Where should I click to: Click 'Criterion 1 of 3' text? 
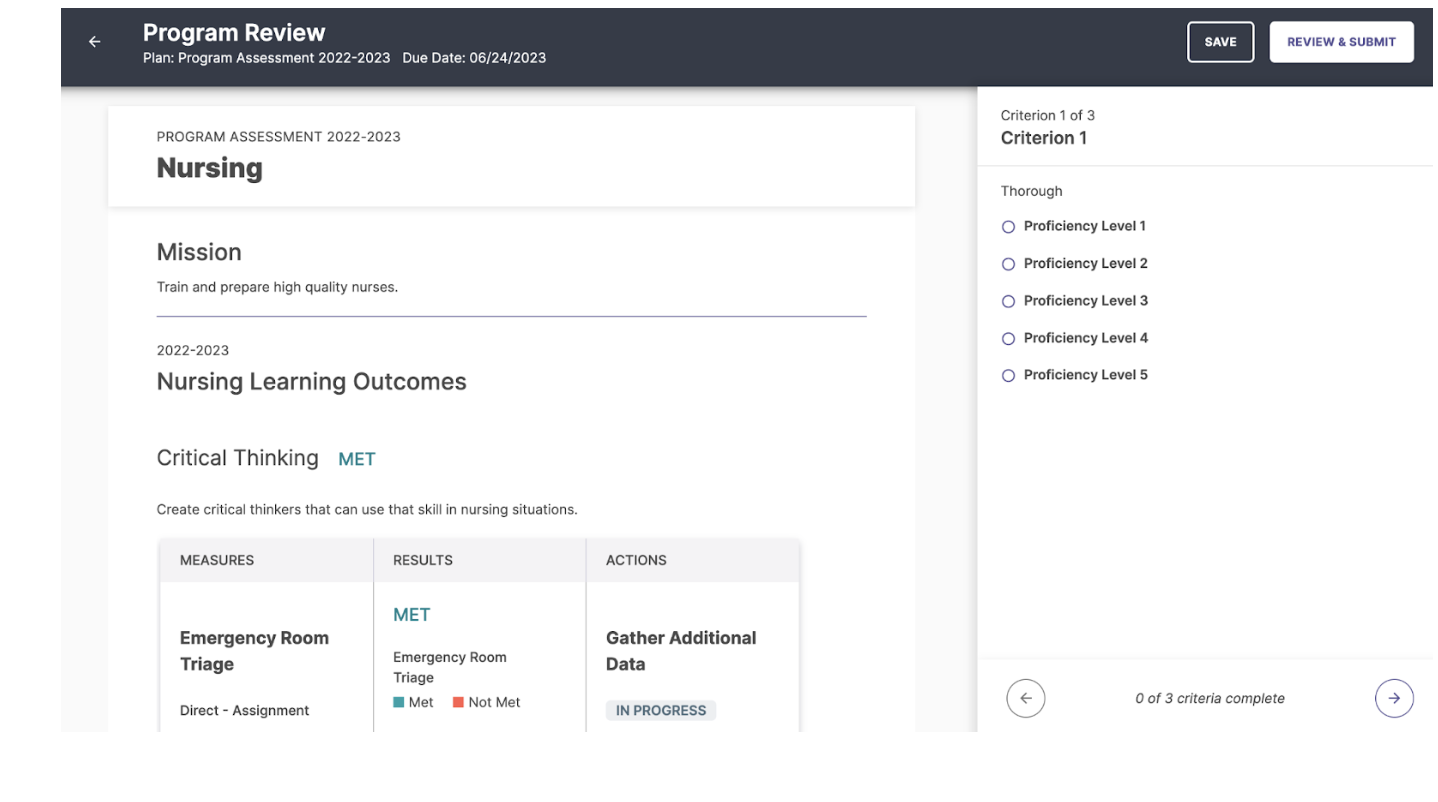click(x=1047, y=115)
